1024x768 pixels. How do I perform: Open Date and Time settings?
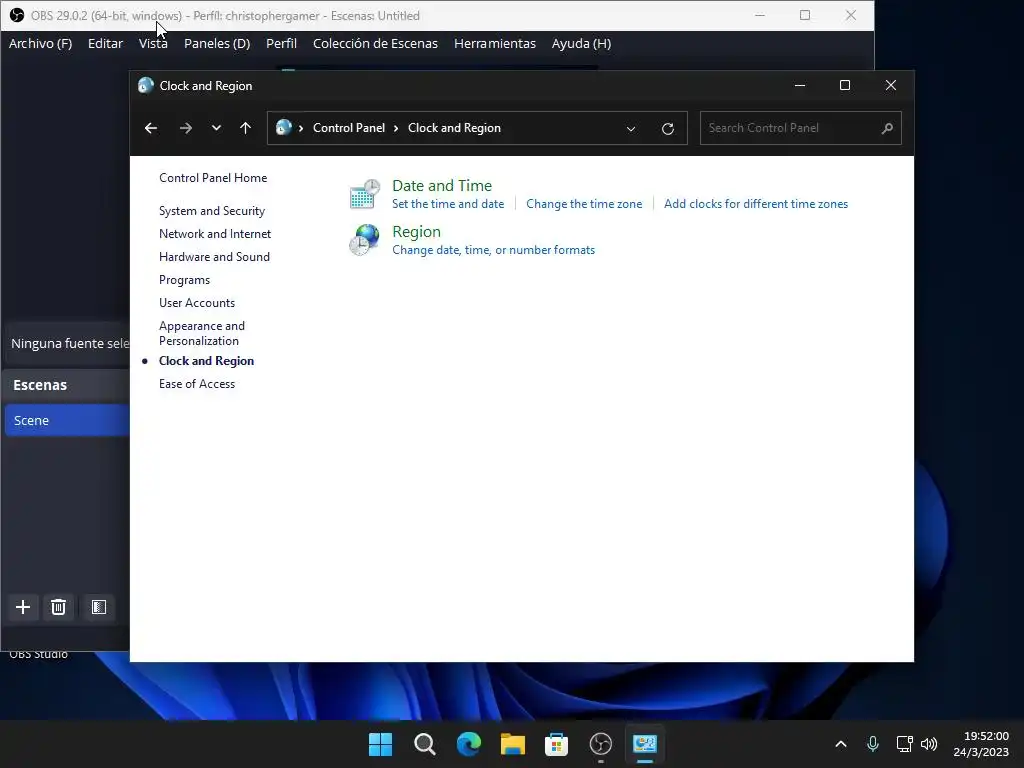pyautogui.click(x=441, y=185)
